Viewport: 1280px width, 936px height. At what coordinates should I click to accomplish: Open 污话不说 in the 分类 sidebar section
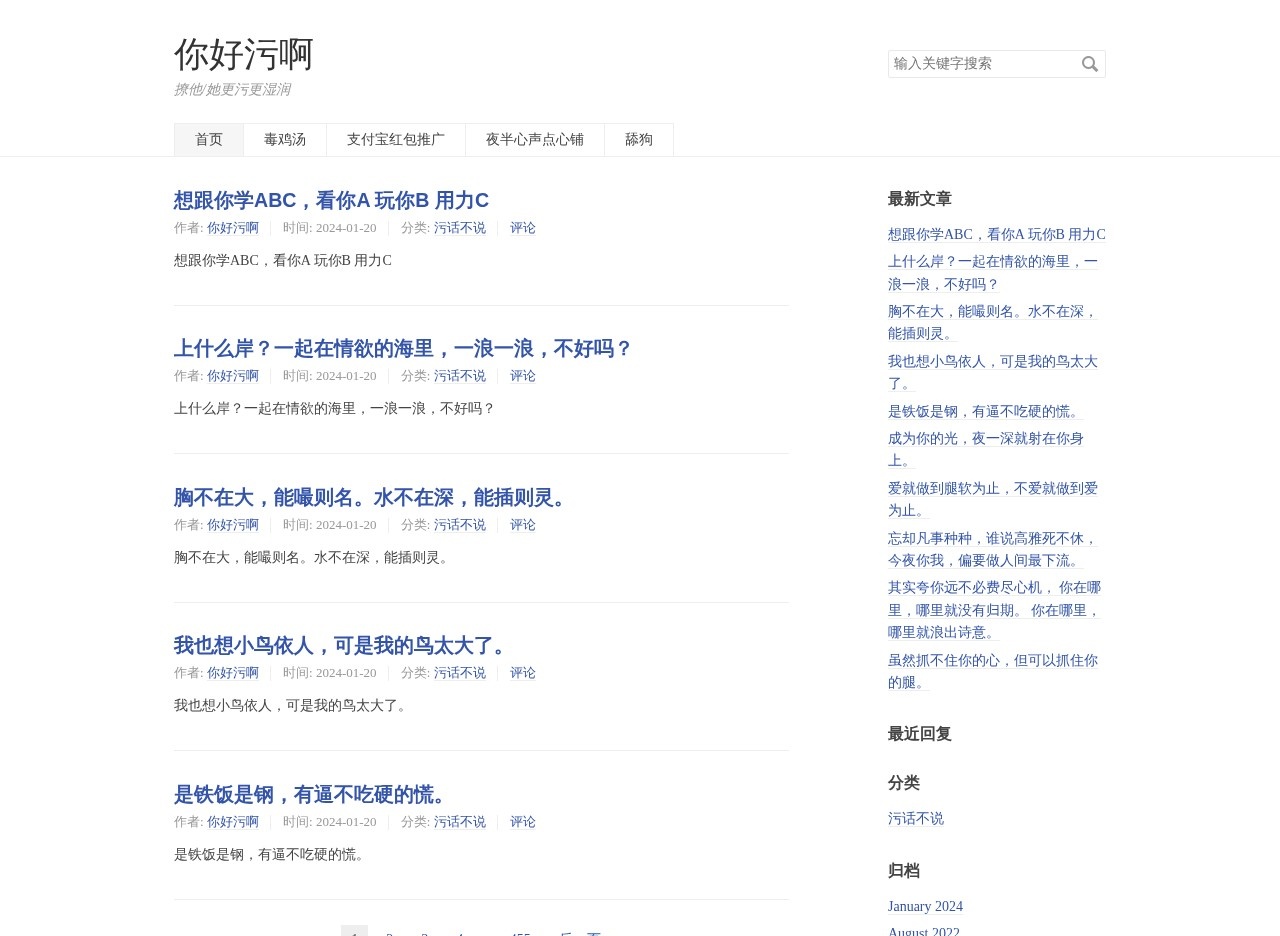915,818
